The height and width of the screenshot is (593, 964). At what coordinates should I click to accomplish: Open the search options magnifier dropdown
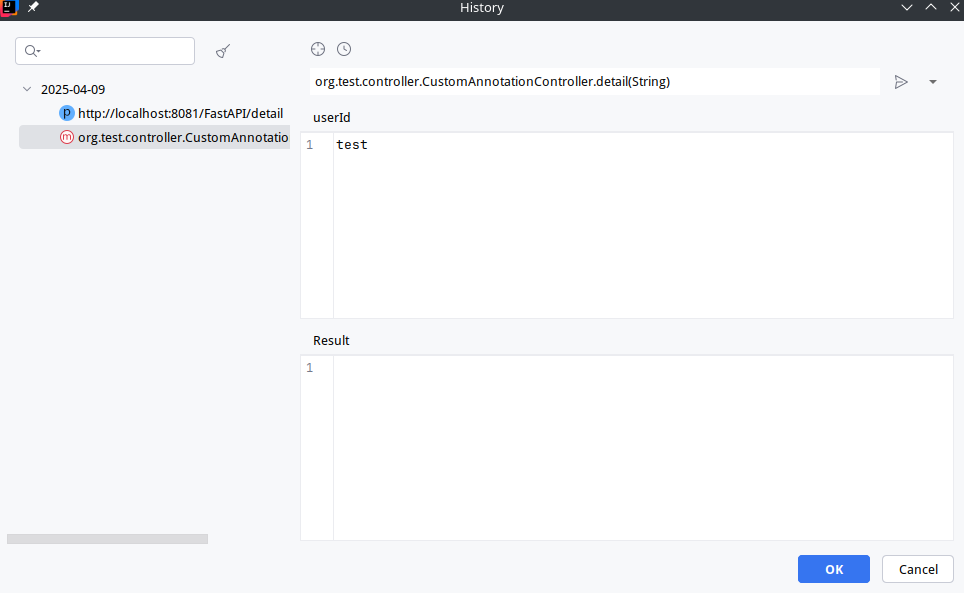tap(33, 51)
